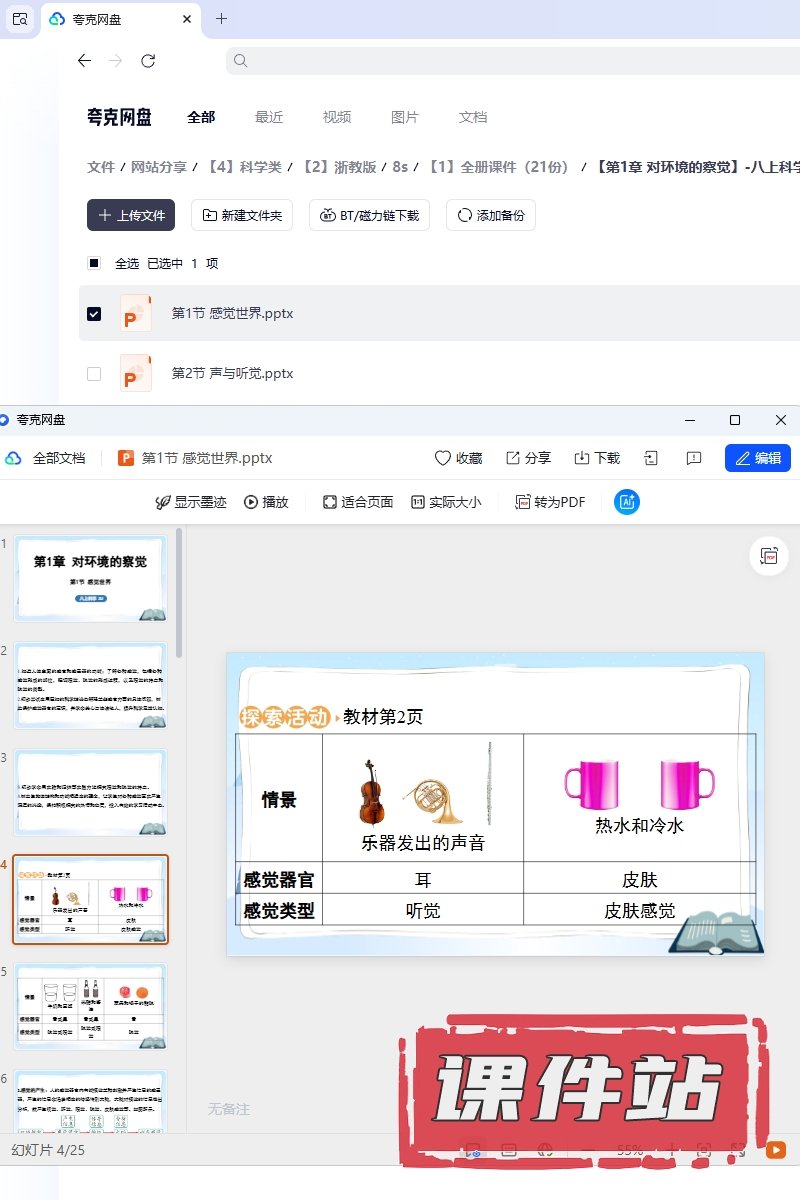
Task: Toggle the 全选 select-all checkbox
Action: pyautogui.click(x=94, y=264)
